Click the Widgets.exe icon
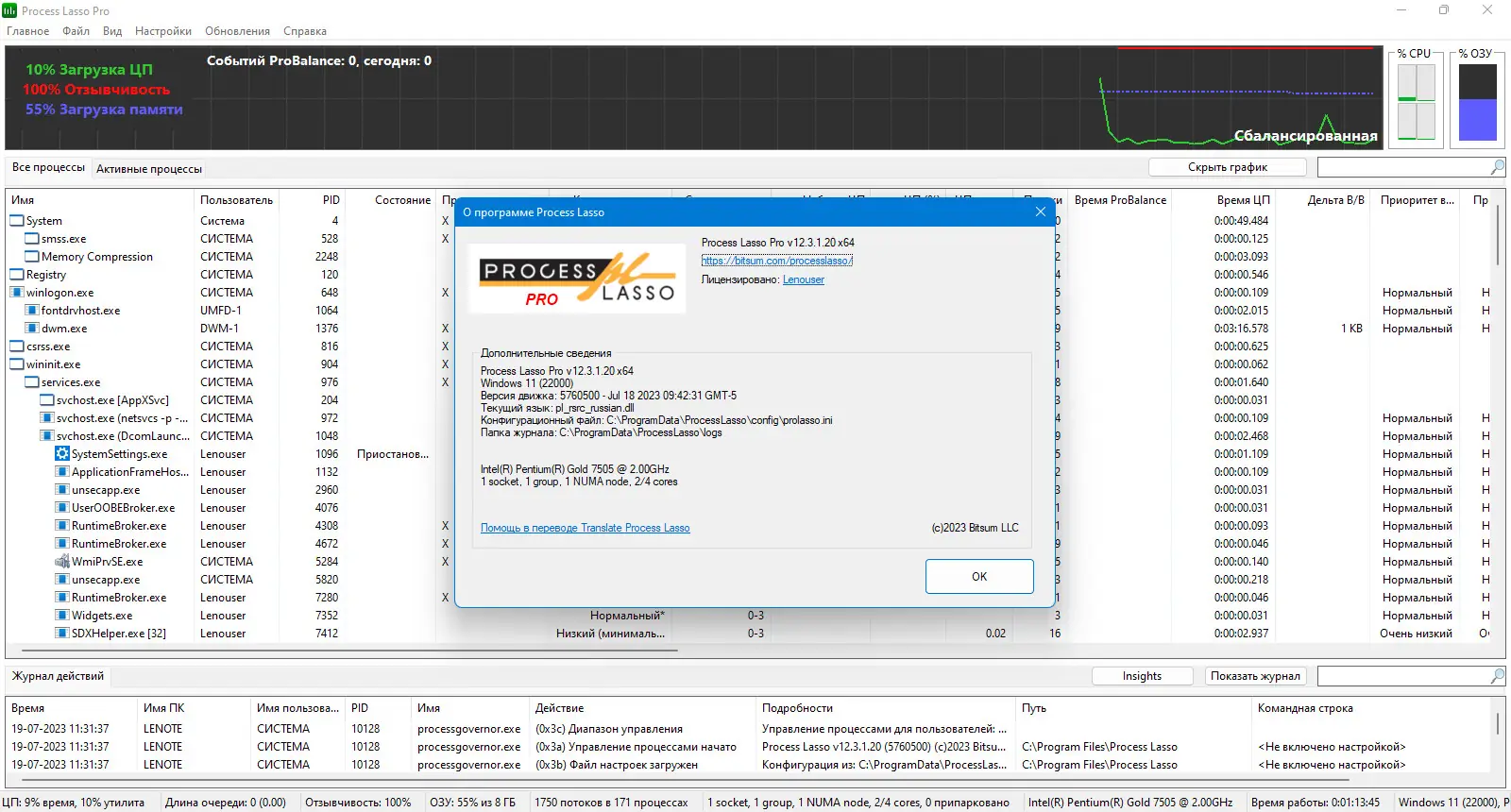 (x=62, y=616)
